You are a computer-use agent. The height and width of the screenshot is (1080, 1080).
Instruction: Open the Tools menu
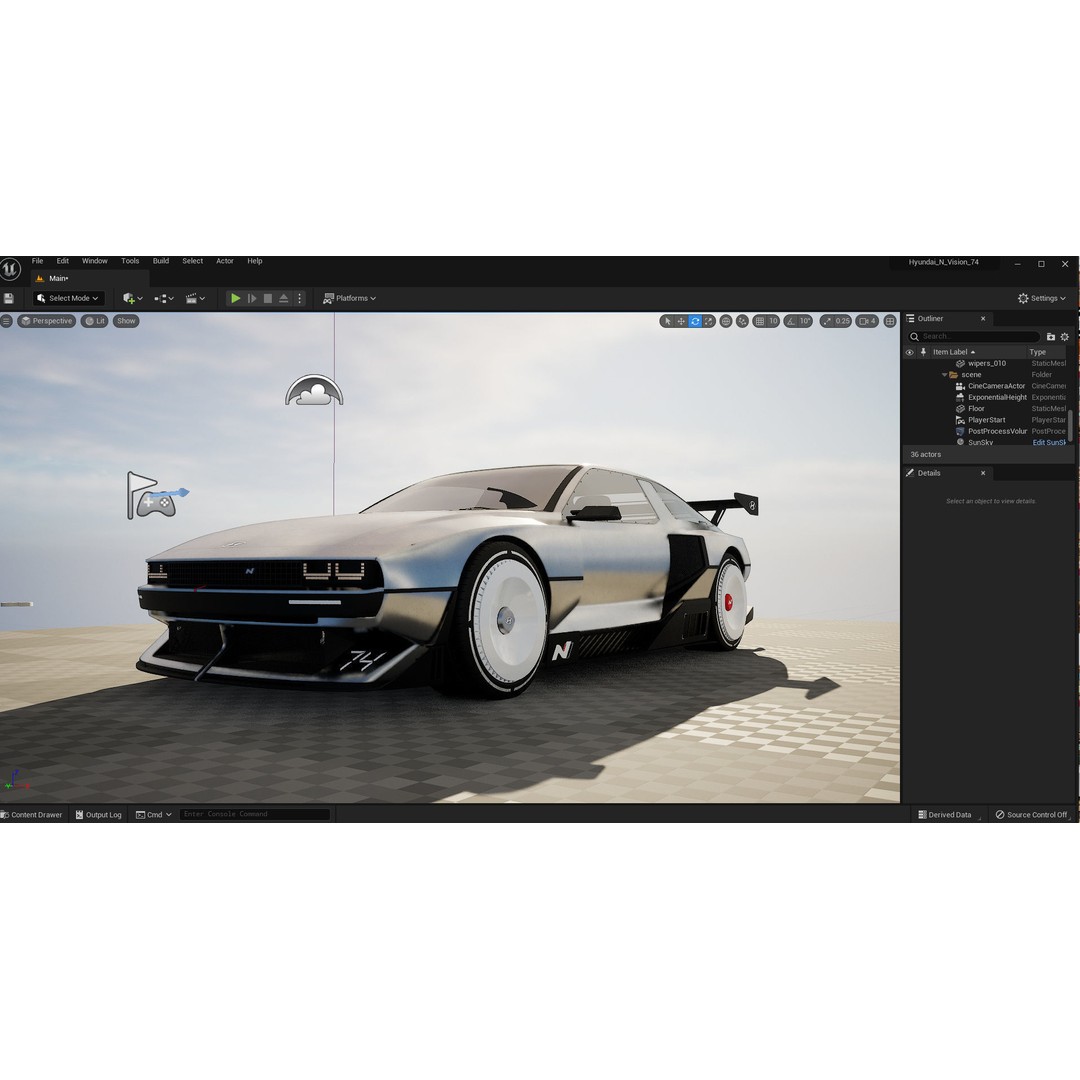pos(130,261)
